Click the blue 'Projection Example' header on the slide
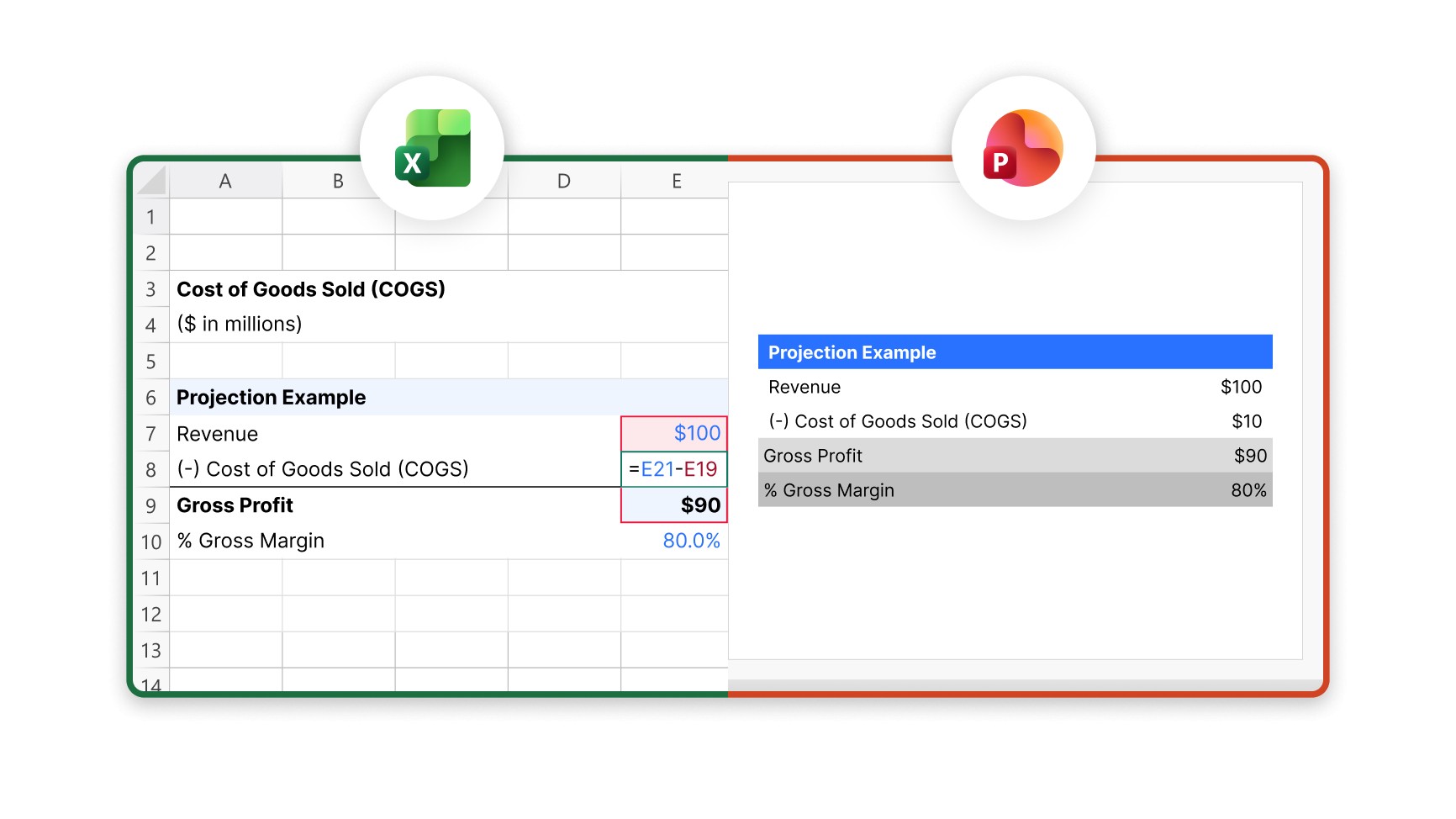 coord(1015,352)
